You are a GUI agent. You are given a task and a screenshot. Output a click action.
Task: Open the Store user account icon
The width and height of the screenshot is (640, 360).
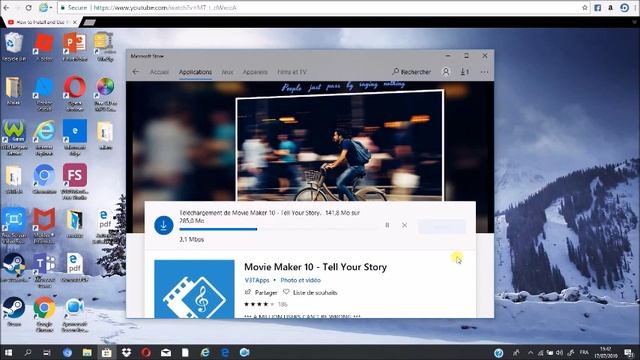coord(446,72)
